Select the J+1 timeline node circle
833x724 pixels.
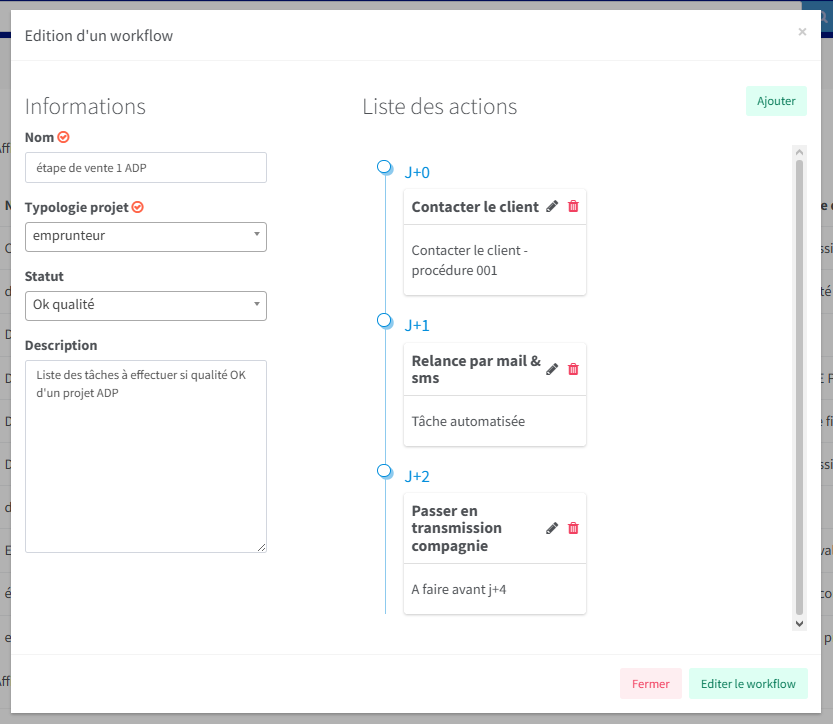pyautogui.click(x=385, y=320)
